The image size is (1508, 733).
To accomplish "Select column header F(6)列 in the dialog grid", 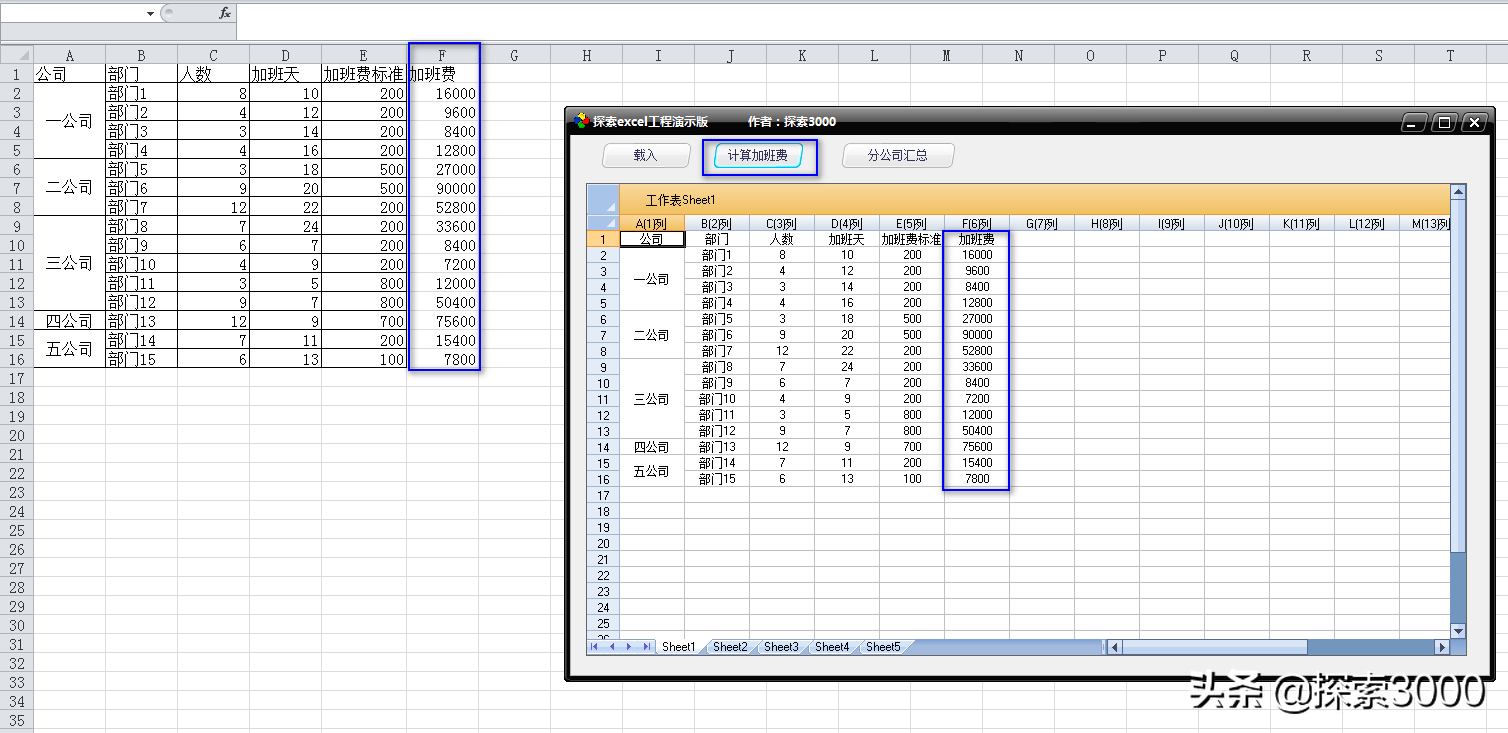I will (976, 223).
